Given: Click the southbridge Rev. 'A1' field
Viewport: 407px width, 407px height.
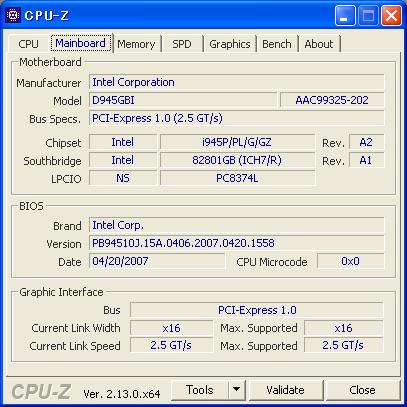Looking at the screenshot, I should click(x=366, y=160).
